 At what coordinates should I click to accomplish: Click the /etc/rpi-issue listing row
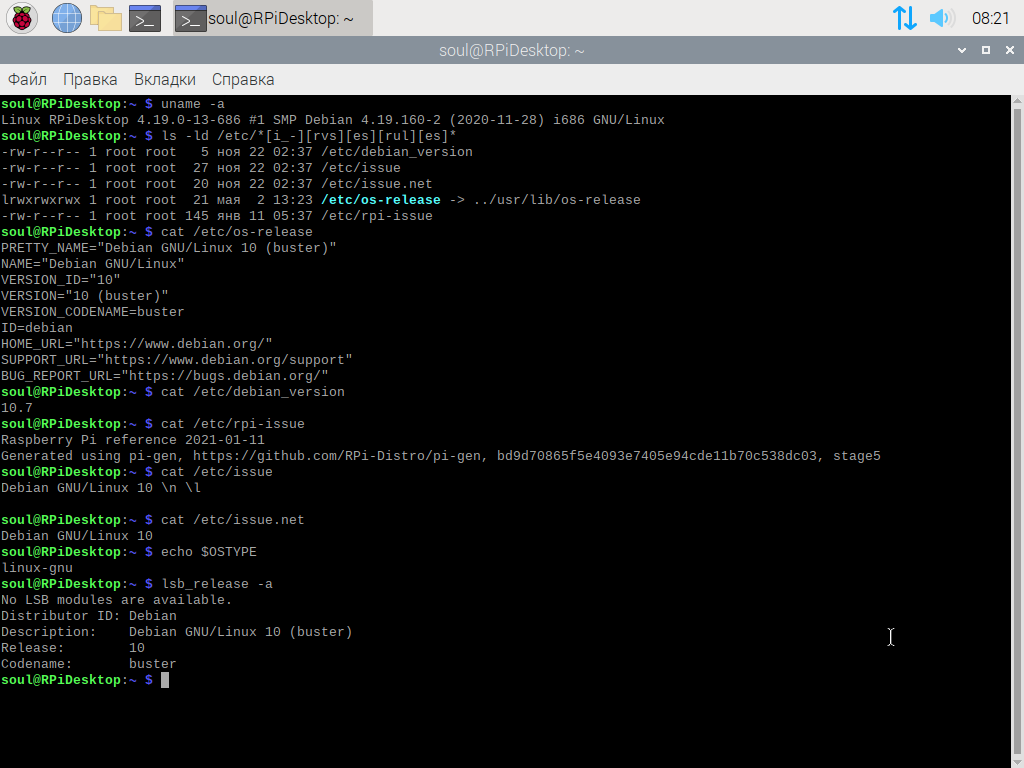click(x=216, y=216)
